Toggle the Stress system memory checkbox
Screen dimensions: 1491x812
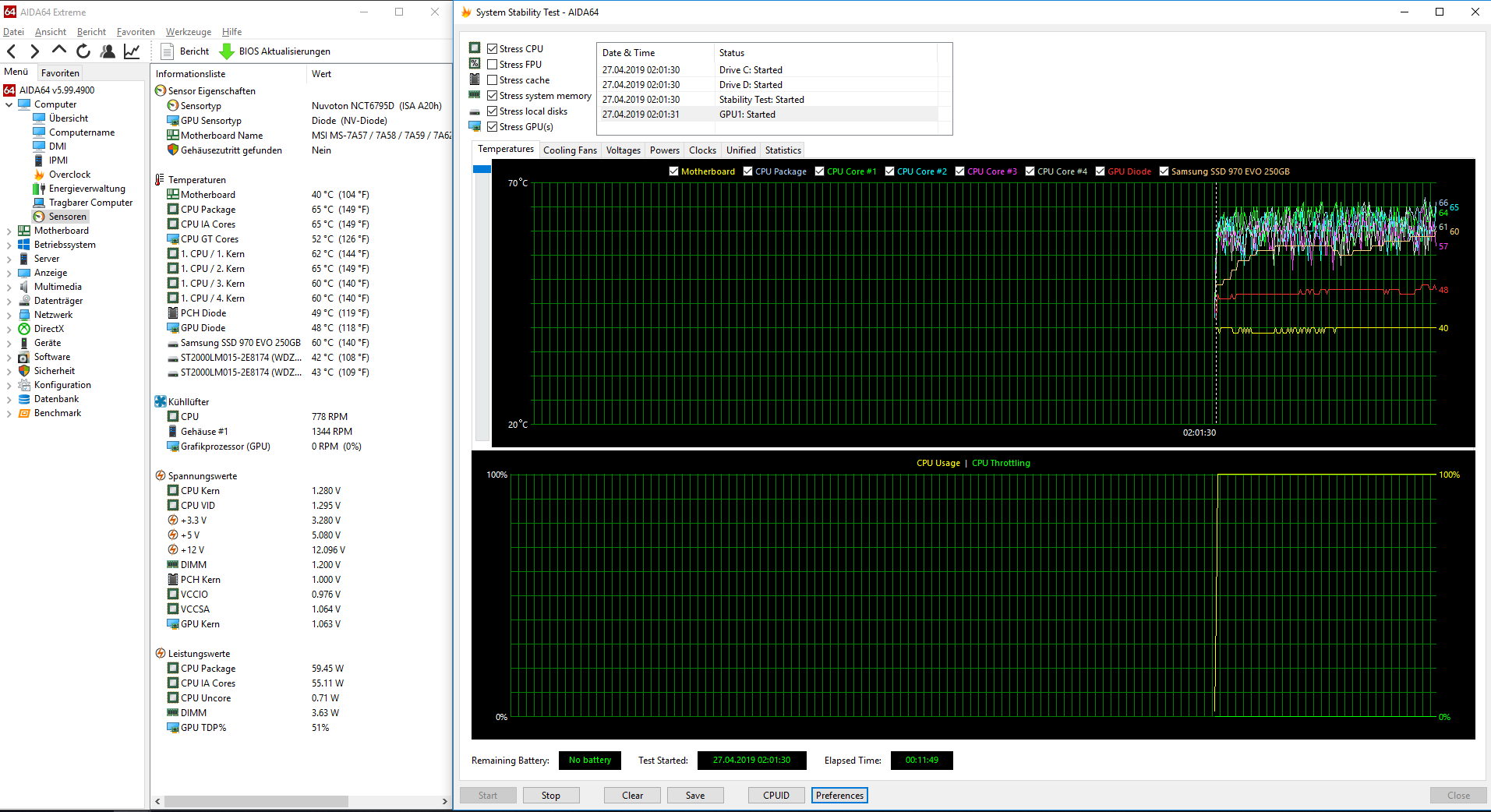(493, 96)
